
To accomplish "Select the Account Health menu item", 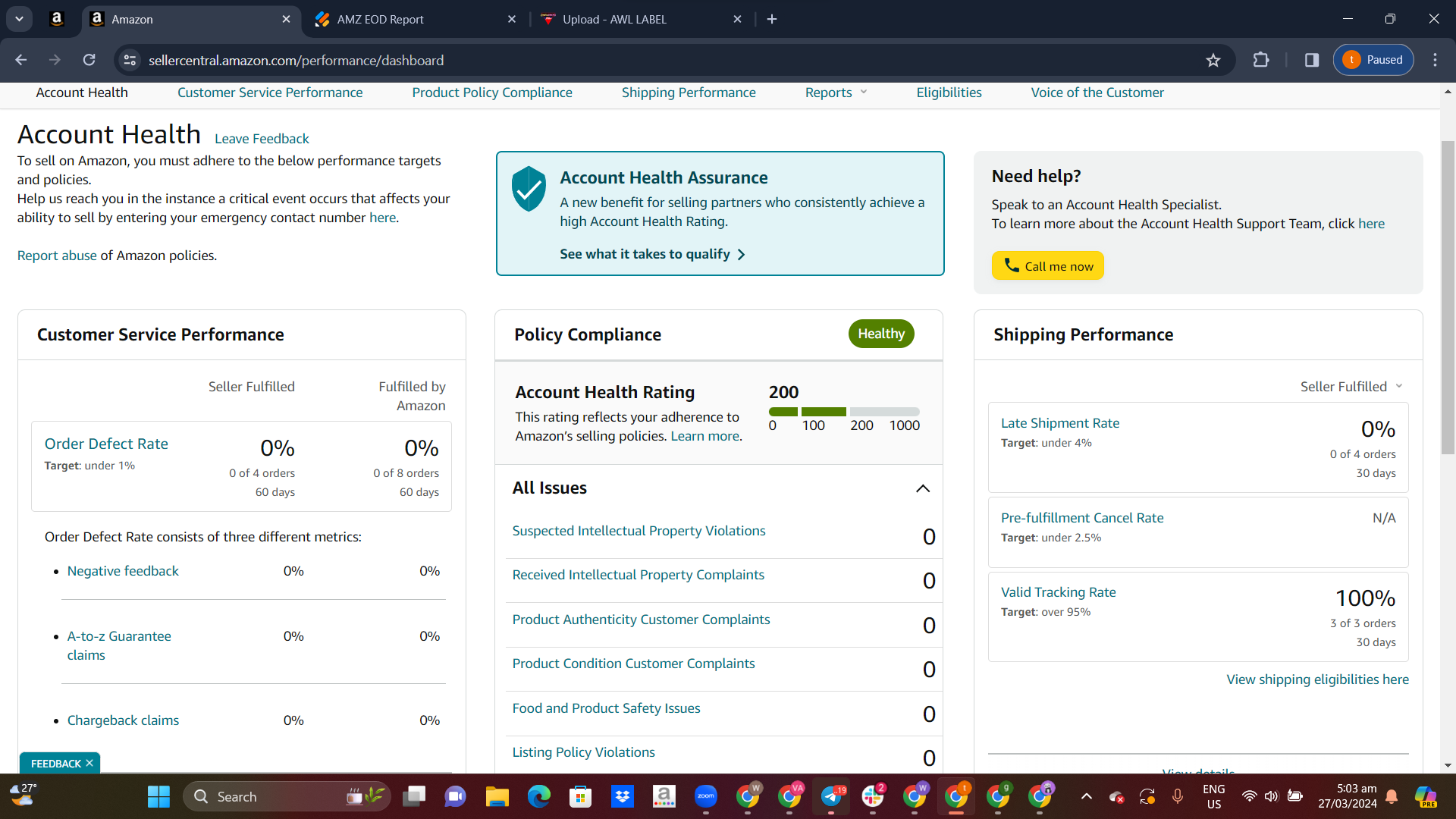I will (x=82, y=93).
